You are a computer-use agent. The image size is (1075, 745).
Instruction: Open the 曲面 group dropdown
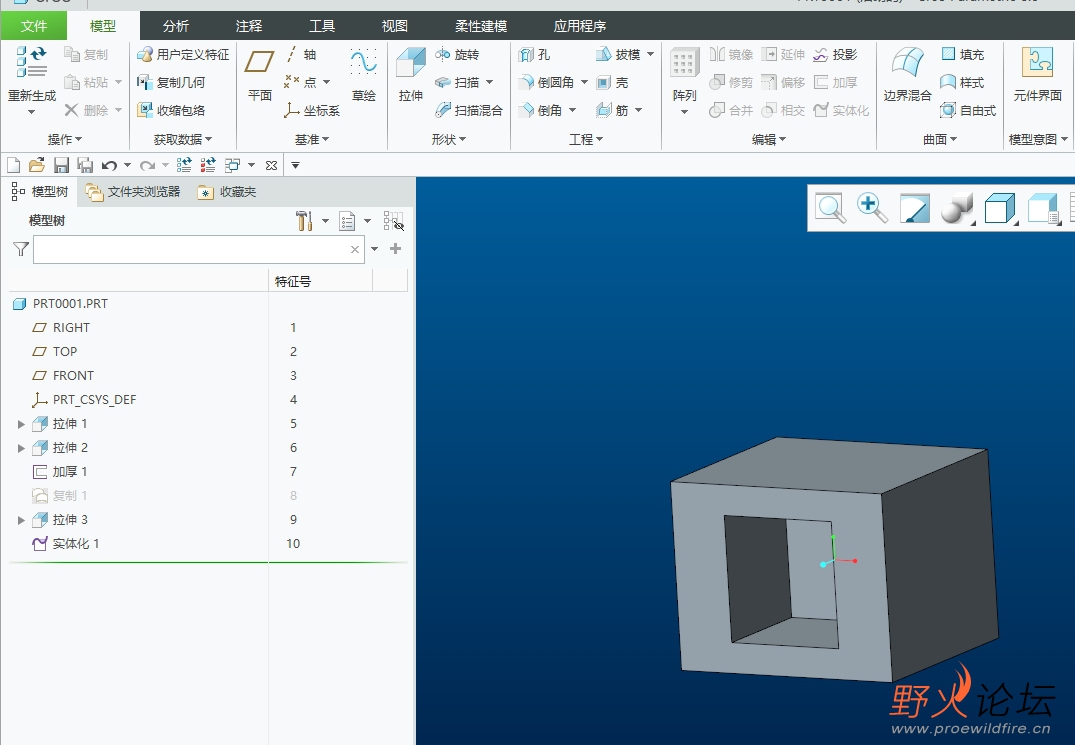click(939, 139)
